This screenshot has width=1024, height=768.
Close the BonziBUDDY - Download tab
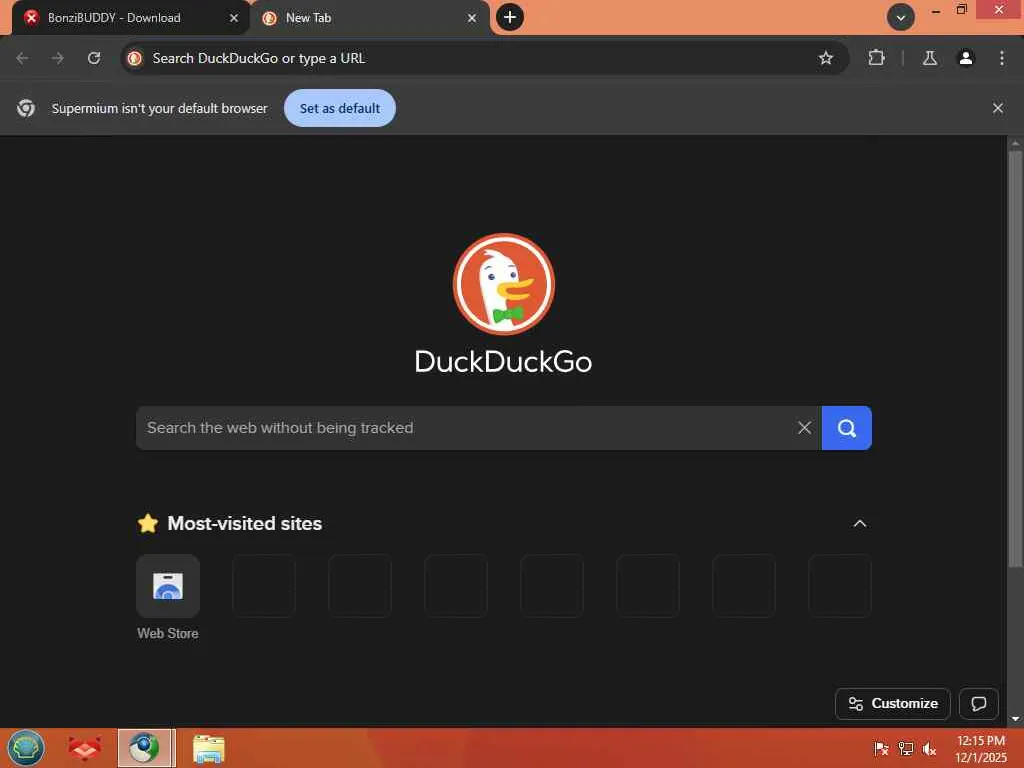coord(234,18)
